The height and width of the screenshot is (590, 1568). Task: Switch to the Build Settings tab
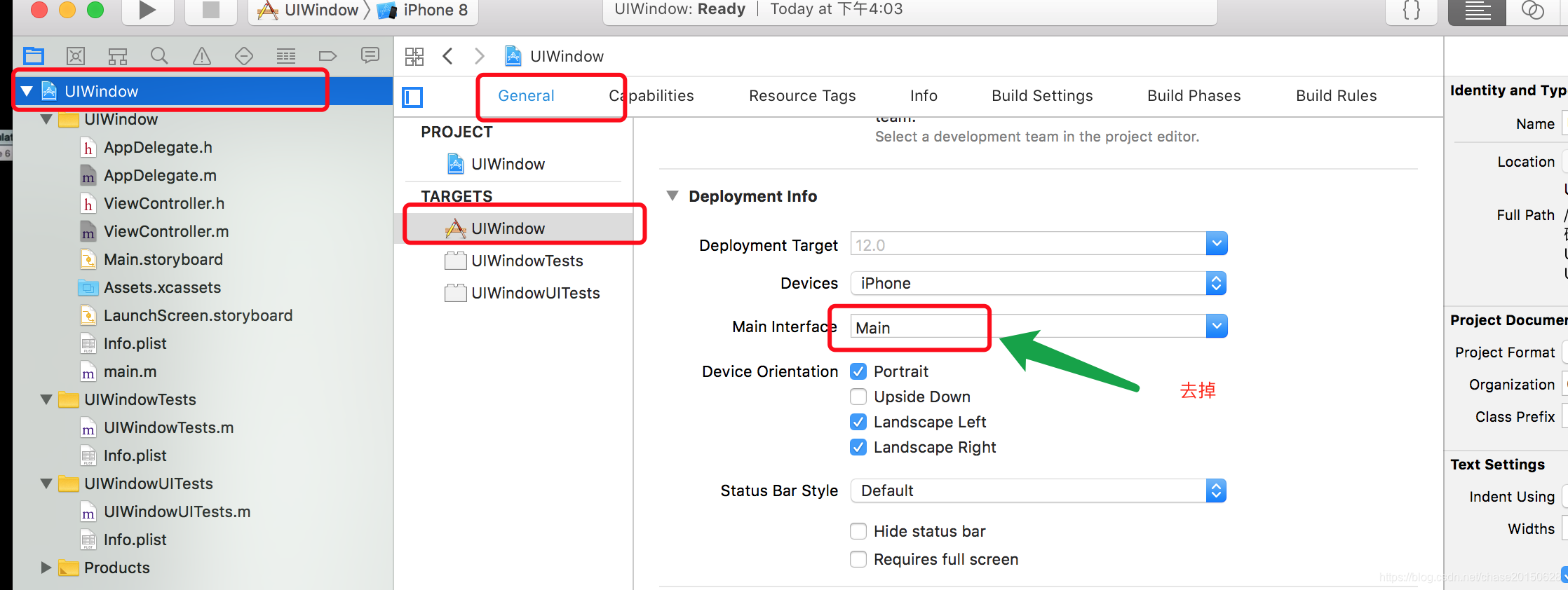1042,96
